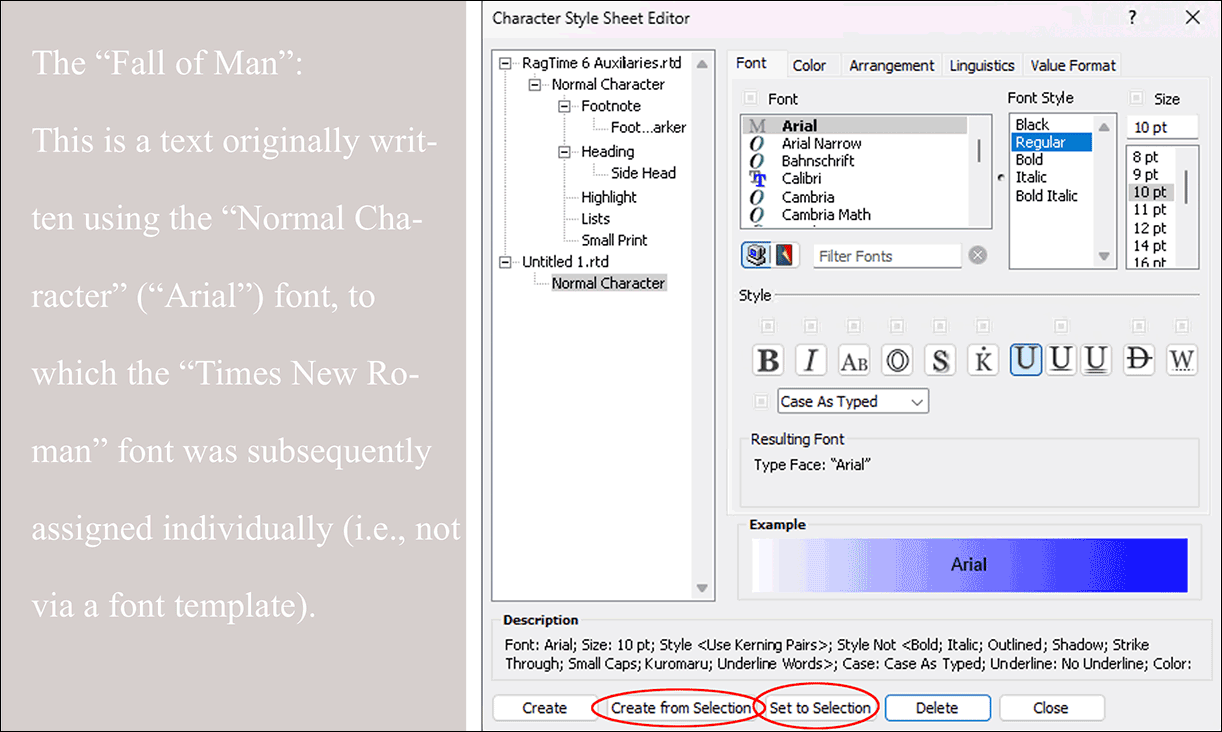Check the box left of Case As Typed
The width and height of the screenshot is (1222, 732).
click(762, 401)
